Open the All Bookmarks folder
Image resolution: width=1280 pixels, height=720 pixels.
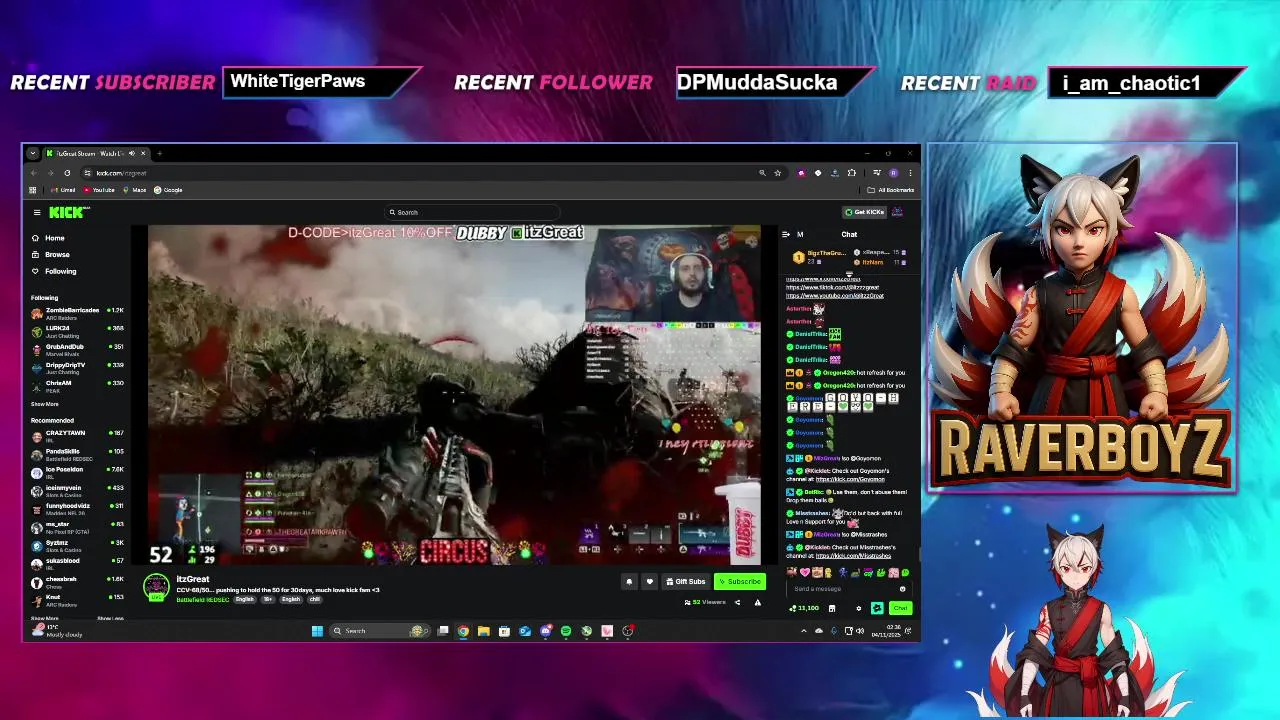[x=891, y=190]
